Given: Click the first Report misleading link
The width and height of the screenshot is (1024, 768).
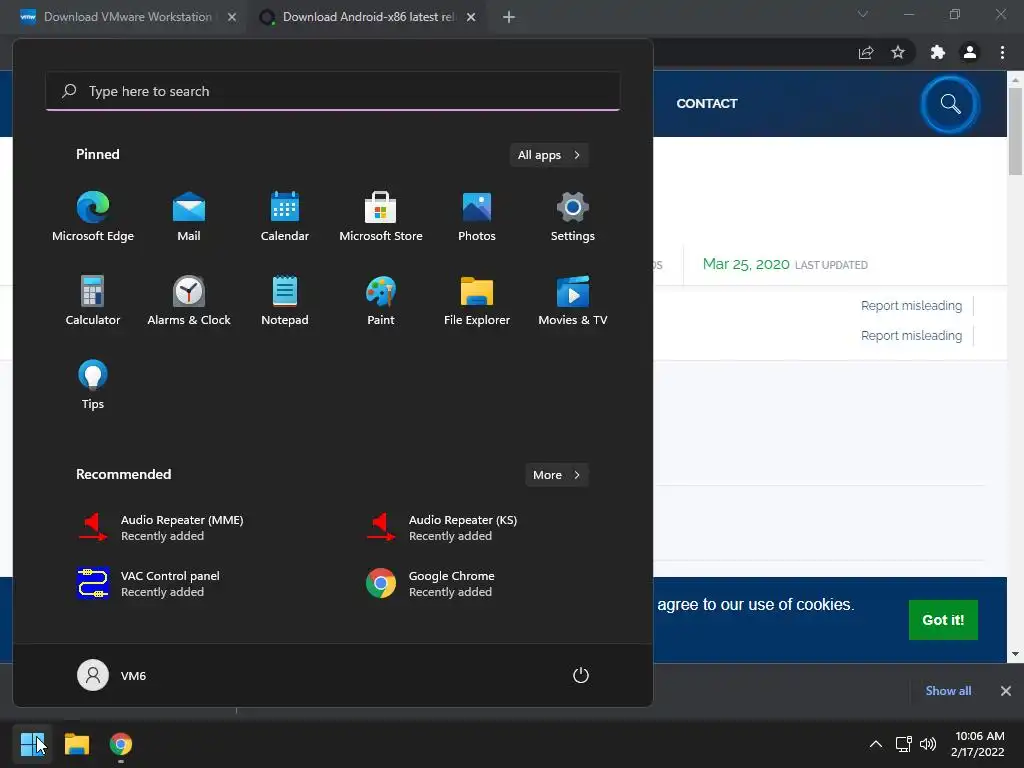Looking at the screenshot, I should (x=911, y=306).
